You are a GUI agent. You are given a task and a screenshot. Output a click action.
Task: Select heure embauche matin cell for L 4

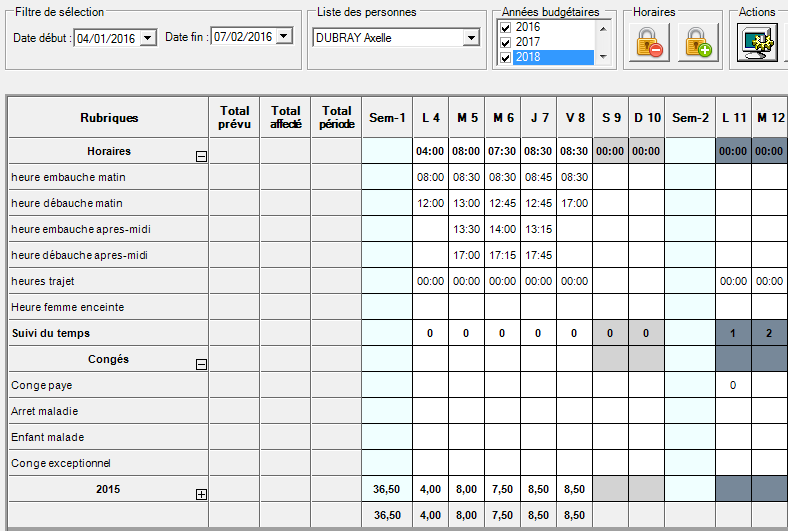click(430, 177)
